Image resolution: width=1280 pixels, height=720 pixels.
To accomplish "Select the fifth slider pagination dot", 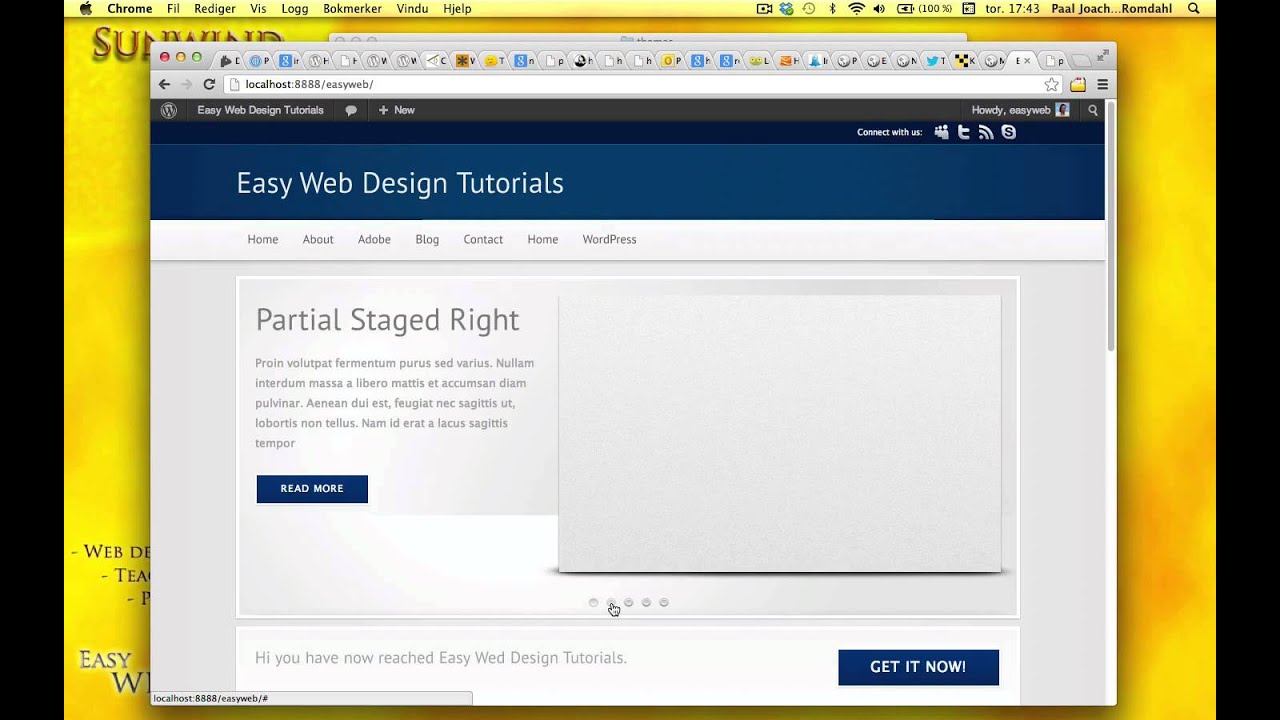I will coord(663,602).
